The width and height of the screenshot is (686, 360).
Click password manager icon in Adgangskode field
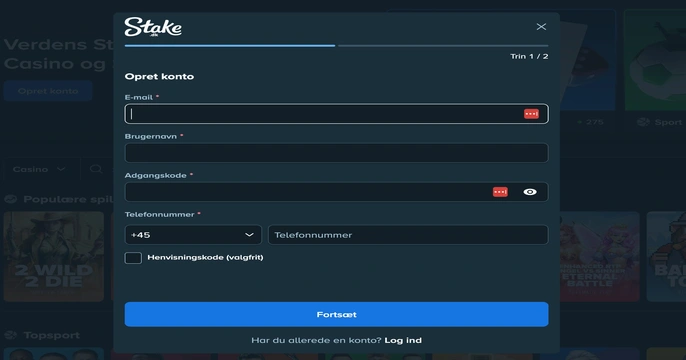[500, 192]
